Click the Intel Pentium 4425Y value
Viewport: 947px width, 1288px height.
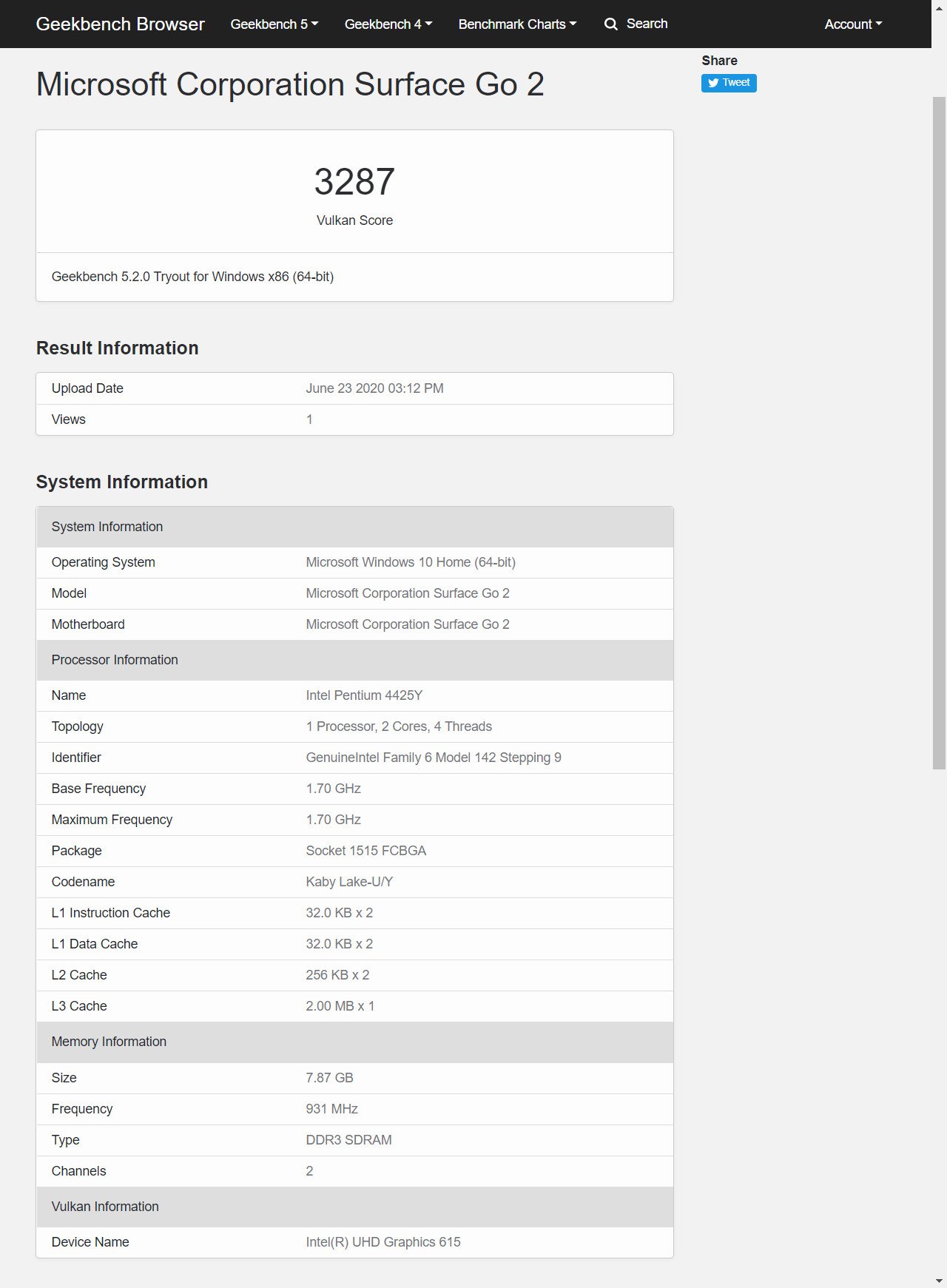coord(364,695)
